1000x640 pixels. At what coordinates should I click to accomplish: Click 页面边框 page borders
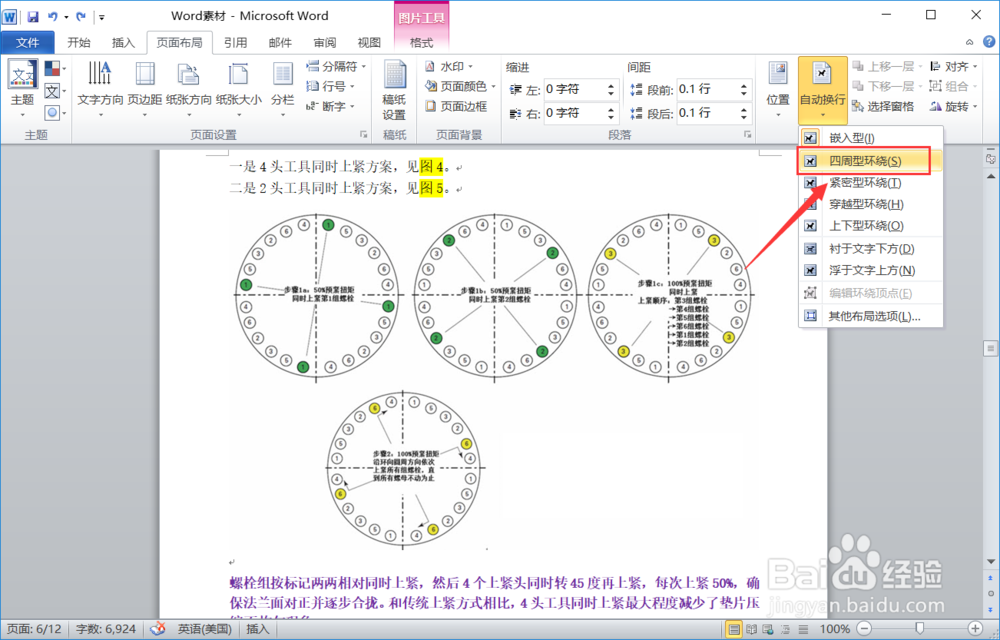(457, 106)
